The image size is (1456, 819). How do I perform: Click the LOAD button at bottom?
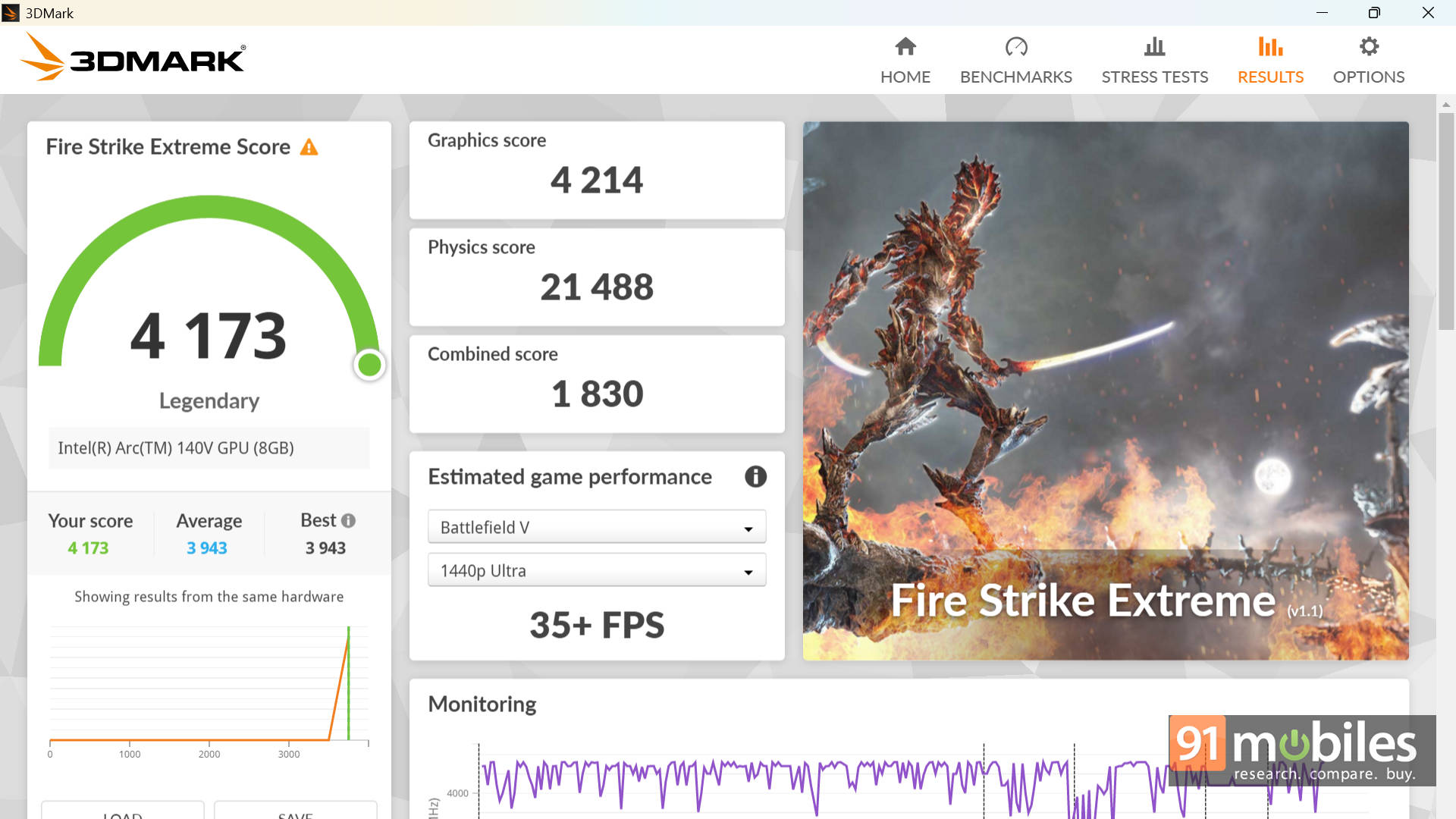point(122,812)
